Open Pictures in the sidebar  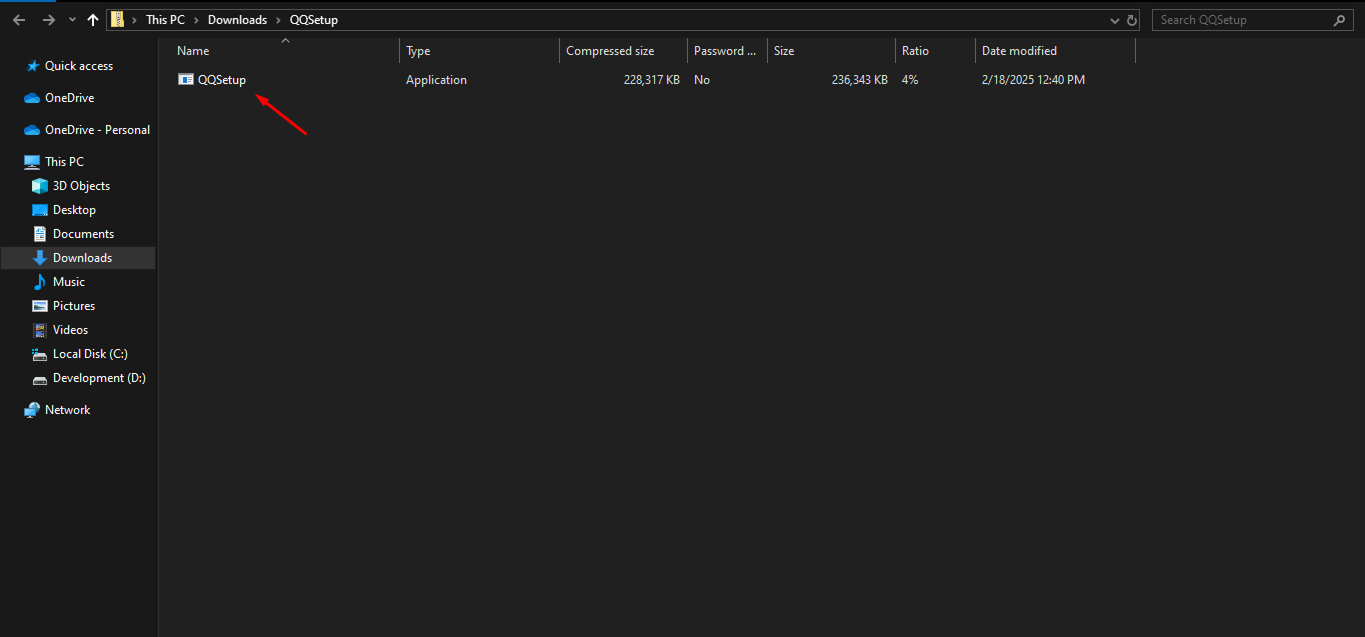click(74, 306)
